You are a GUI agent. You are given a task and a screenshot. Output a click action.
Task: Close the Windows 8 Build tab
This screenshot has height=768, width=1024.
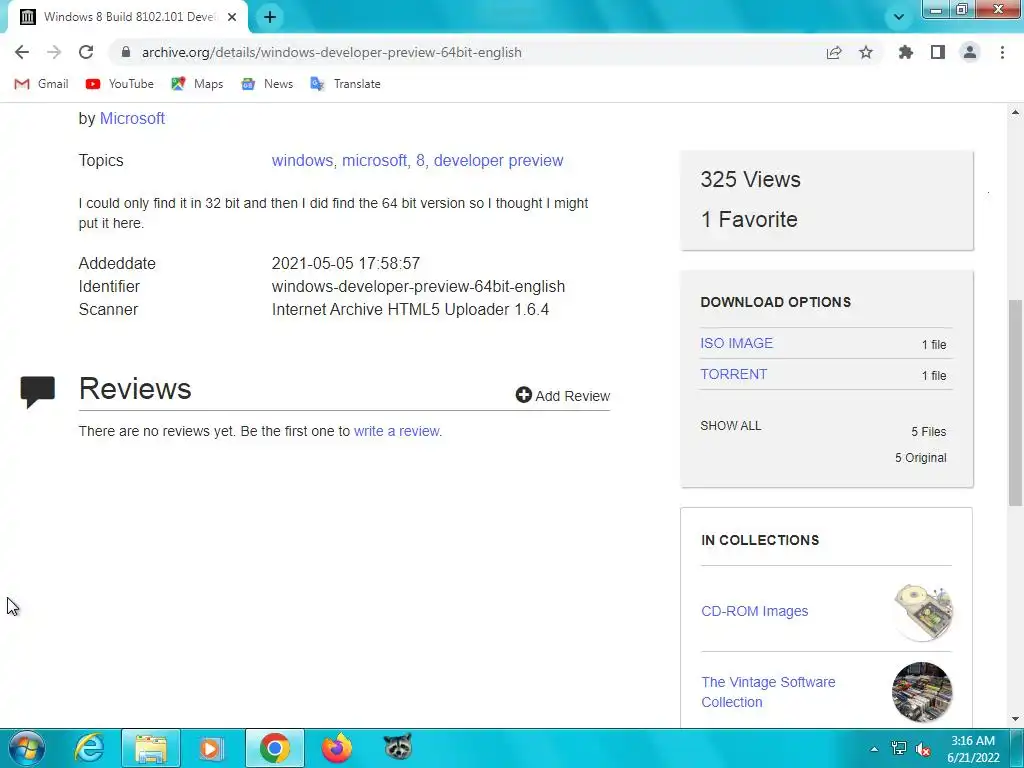[x=231, y=17]
